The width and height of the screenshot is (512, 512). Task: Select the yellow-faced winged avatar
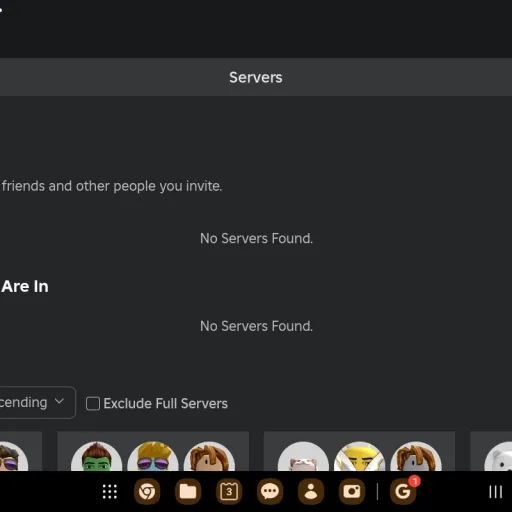359,456
